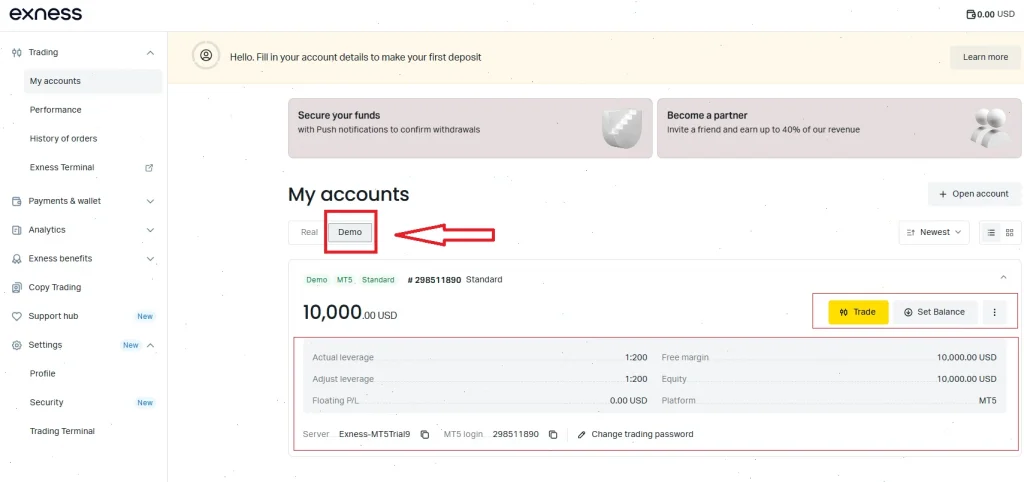This screenshot has height=482, width=1024.
Task: Click the wallet balance icon in header
Action: coord(971,15)
